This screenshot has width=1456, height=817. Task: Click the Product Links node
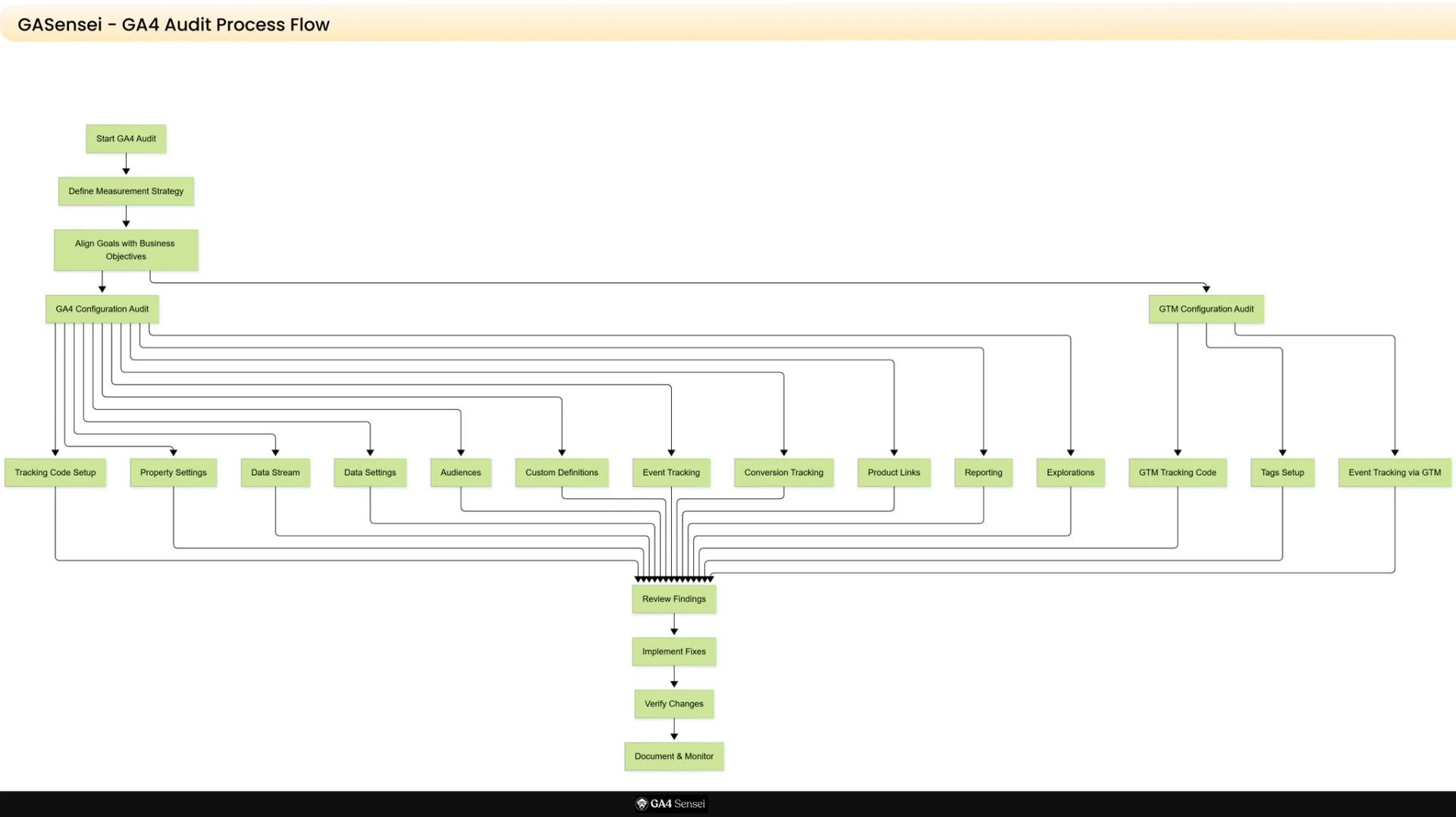893,473
